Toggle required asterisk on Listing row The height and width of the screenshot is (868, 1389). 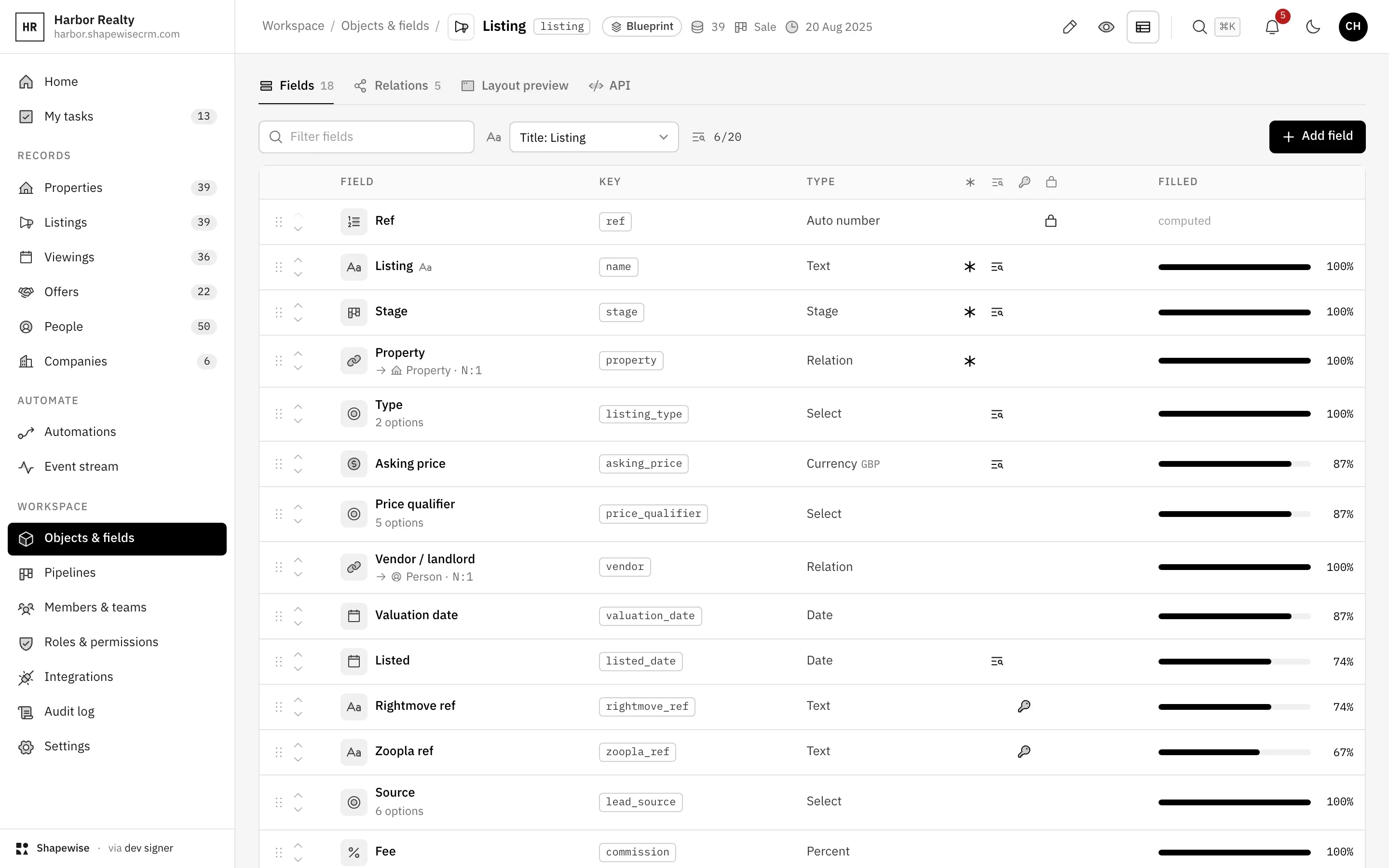pyautogui.click(x=969, y=267)
